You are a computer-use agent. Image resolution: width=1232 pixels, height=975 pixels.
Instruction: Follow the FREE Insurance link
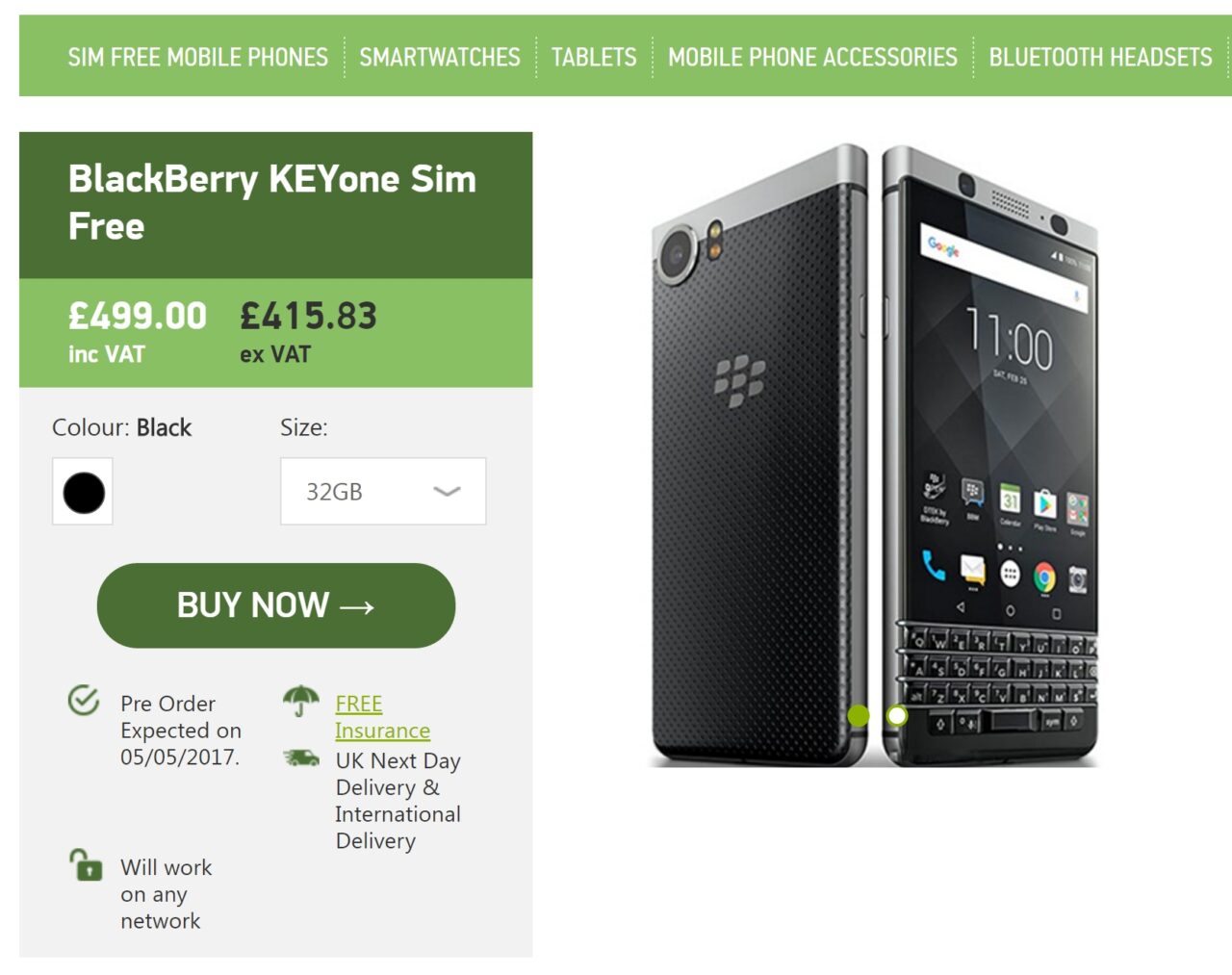coord(382,717)
